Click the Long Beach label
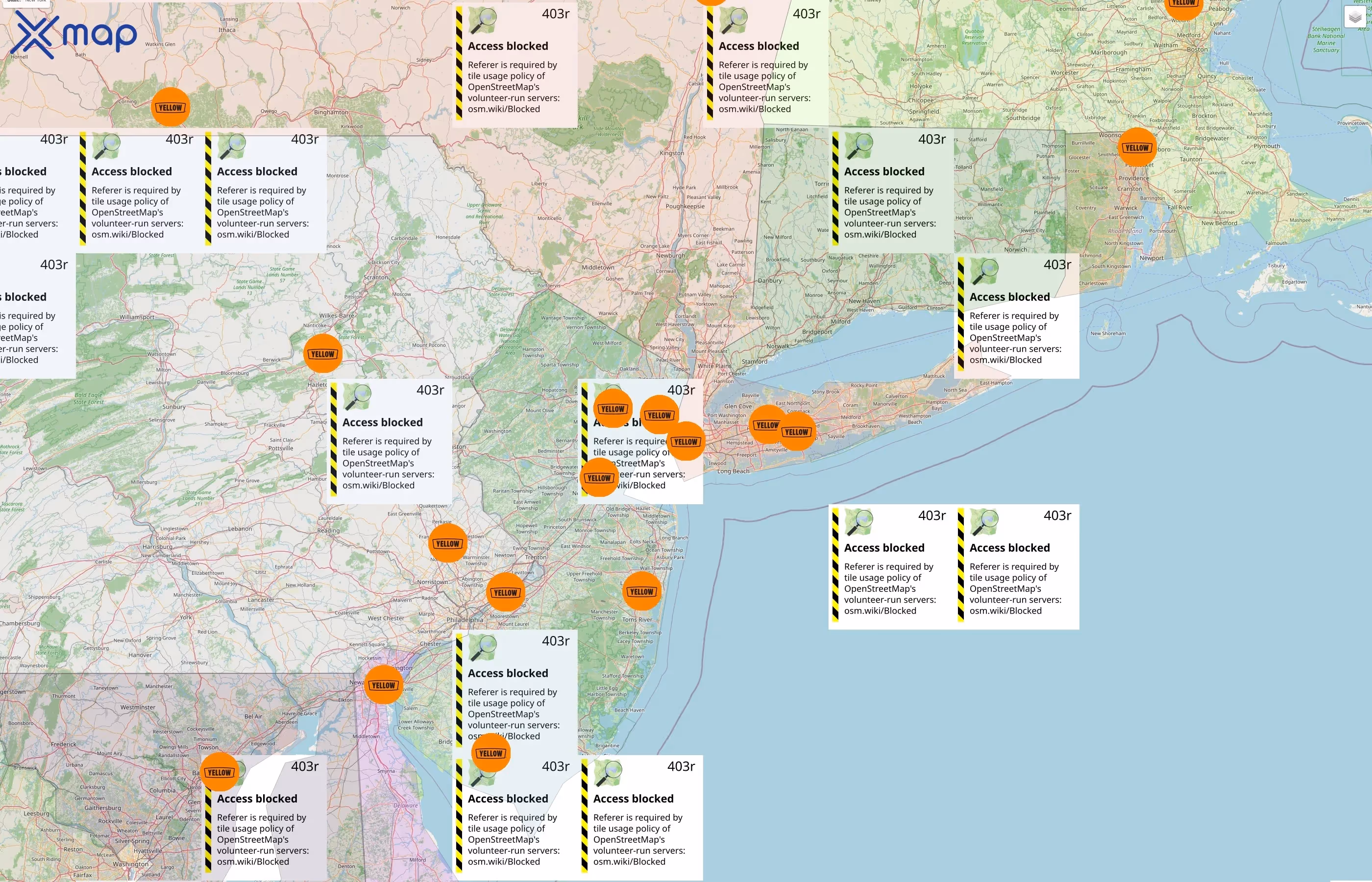The width and height of the screenshot is (1372, 882). coord(734,471)
